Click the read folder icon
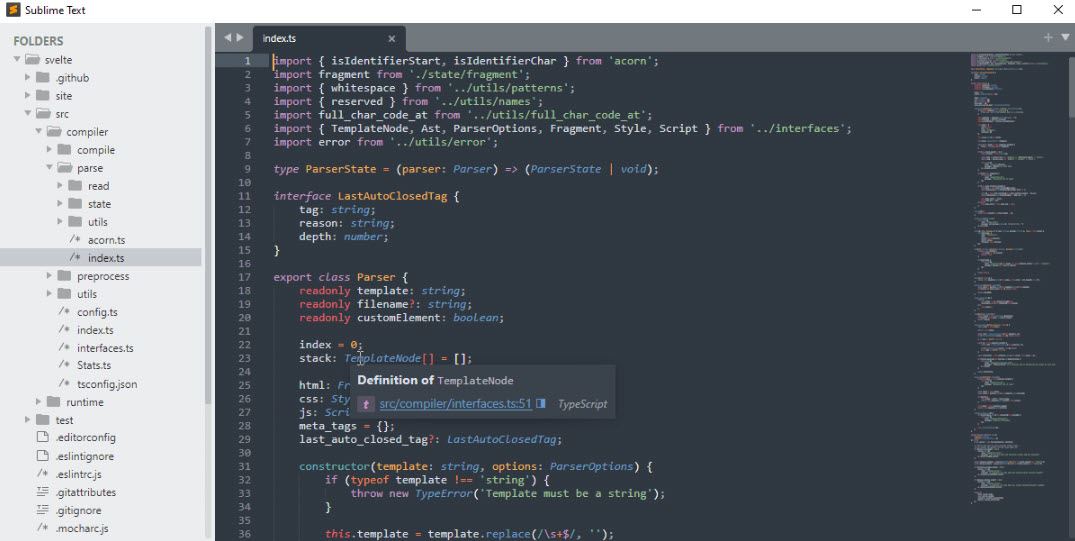The image size is (1075, 541). point(75,186)
